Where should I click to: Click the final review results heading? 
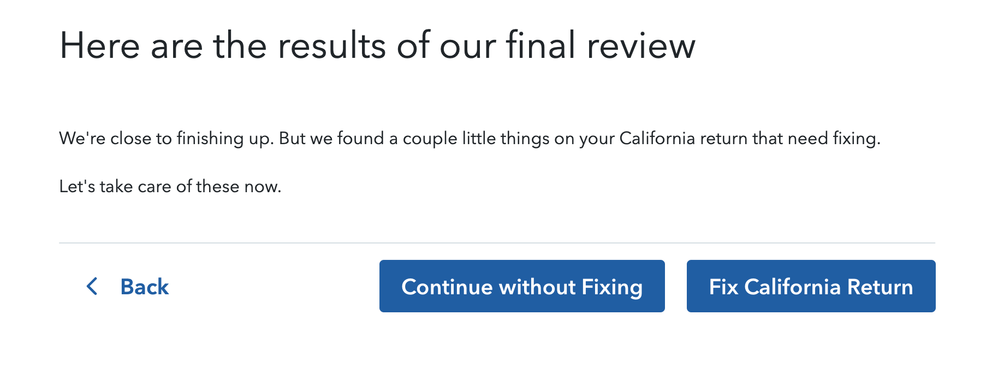[377, 45]
